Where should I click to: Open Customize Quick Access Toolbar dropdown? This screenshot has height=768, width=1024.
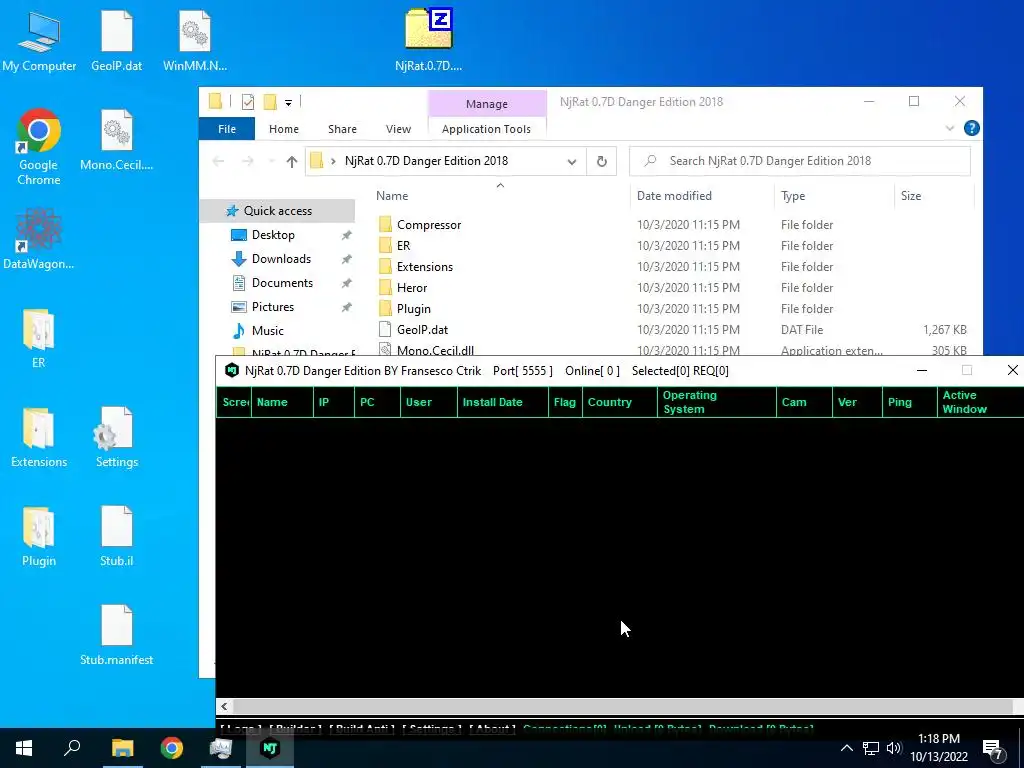(x=288, y=102)
